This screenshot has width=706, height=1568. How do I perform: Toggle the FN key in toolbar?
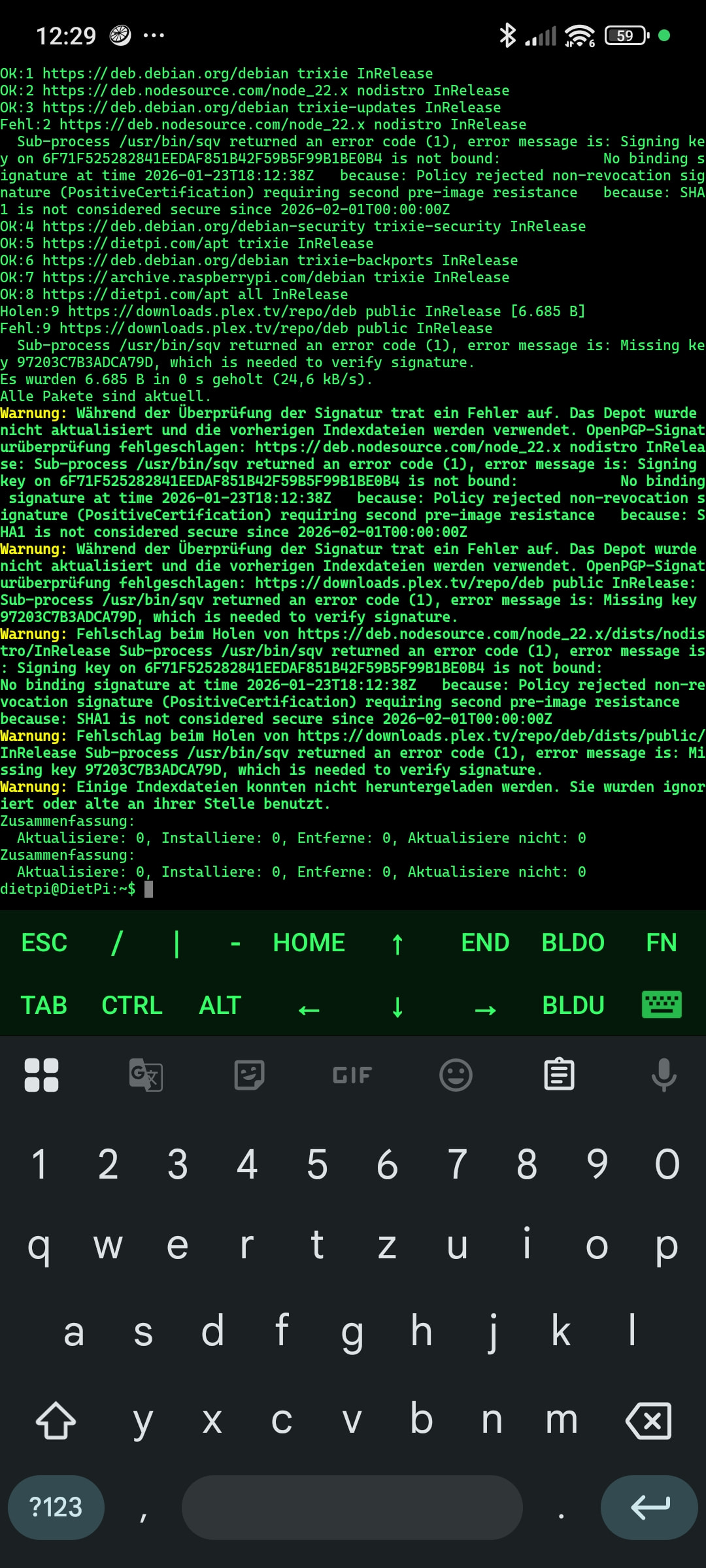[x=662, y=943]
